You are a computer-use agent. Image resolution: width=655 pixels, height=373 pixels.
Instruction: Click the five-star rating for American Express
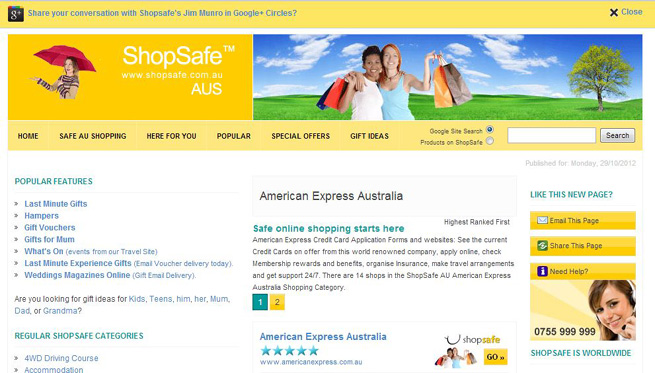click(289, 350)
